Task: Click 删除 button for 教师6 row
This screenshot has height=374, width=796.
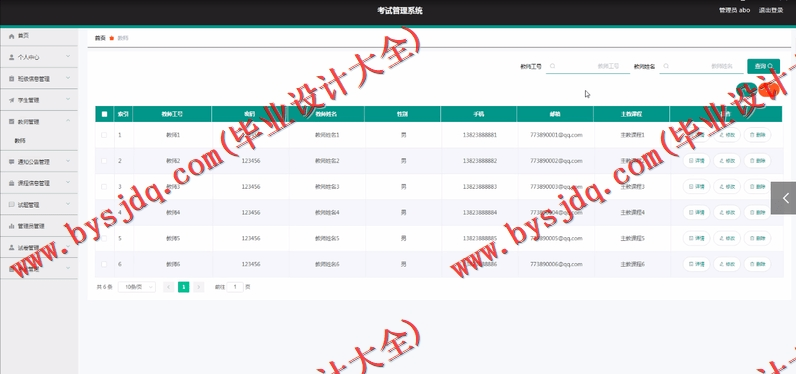Action: coord(757,264)
